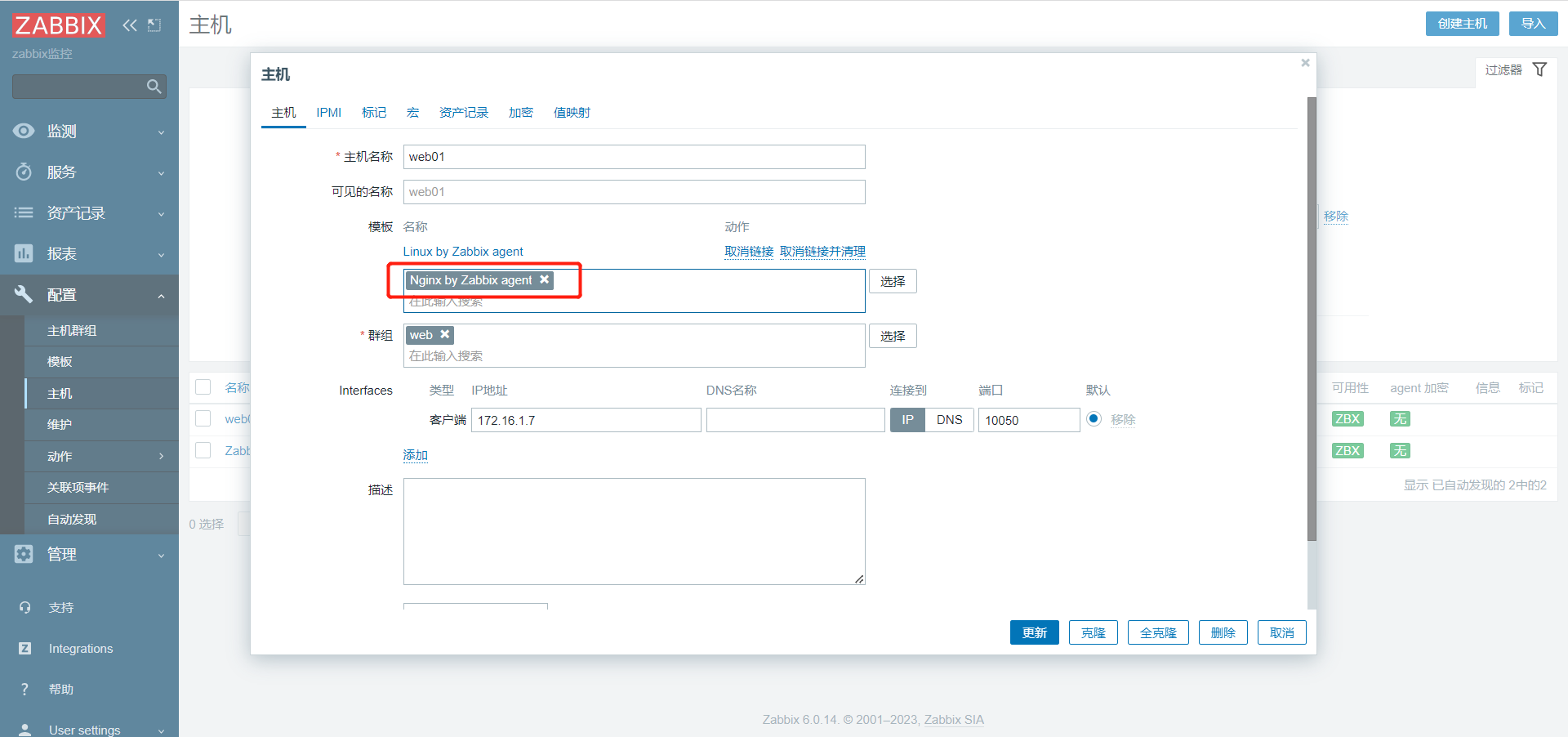
Task: Open 支持 support headset icon
Action: point(24,607)
